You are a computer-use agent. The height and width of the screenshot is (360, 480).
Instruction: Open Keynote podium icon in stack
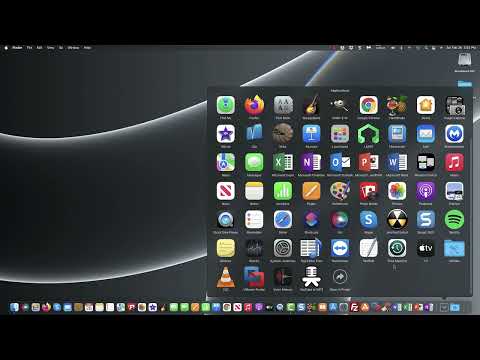(x=311, y=134)
